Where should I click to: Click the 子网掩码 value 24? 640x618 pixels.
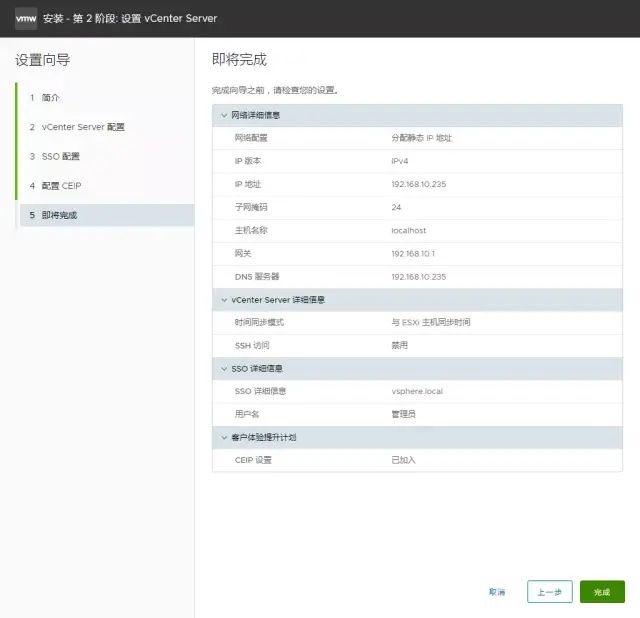pyautogui.click(x=396, y=207)
